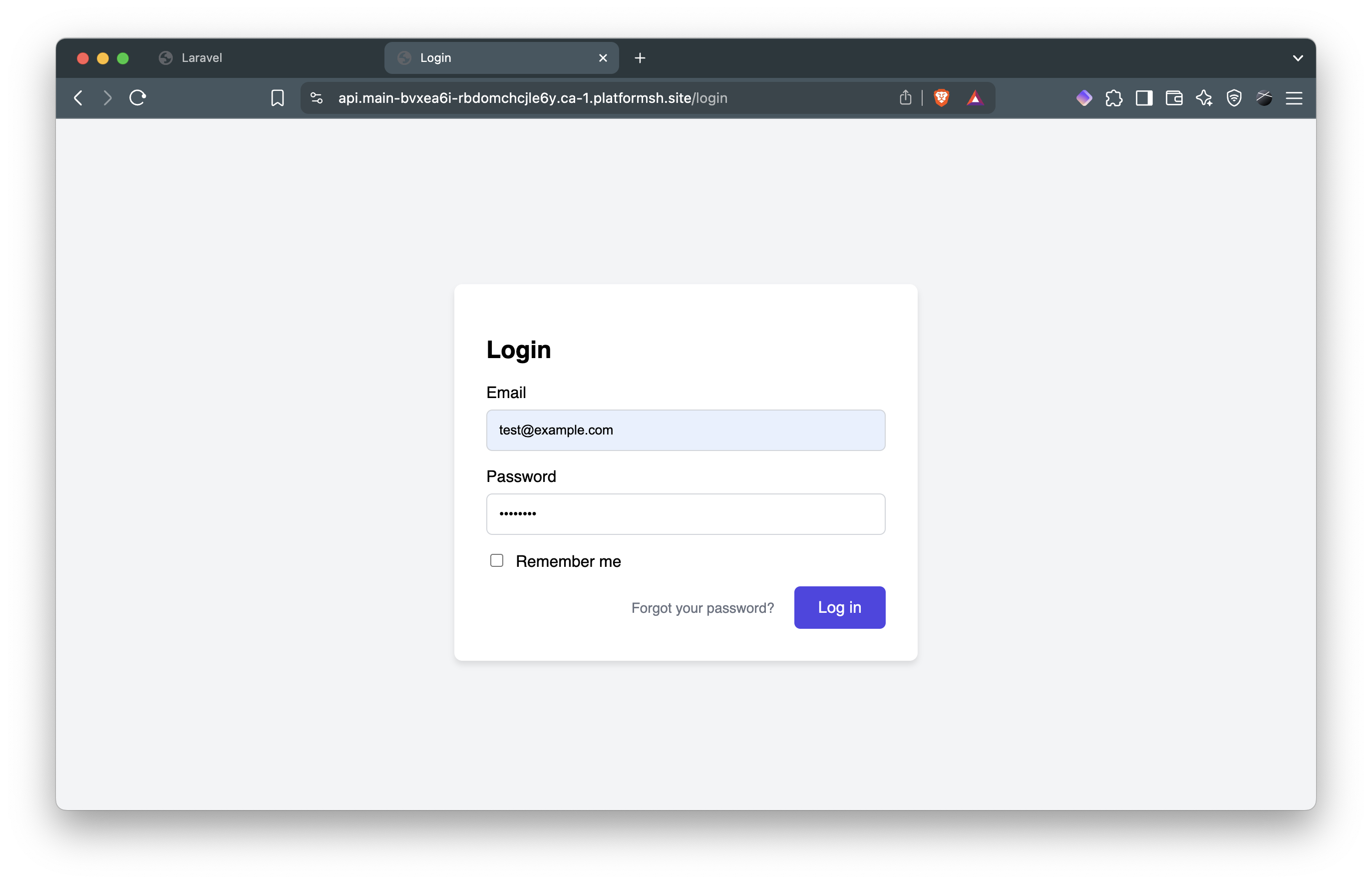Follow the Forgot your password link
Image resolution: width=1372 pixels, height=884 pixels.
coord(702,608)
